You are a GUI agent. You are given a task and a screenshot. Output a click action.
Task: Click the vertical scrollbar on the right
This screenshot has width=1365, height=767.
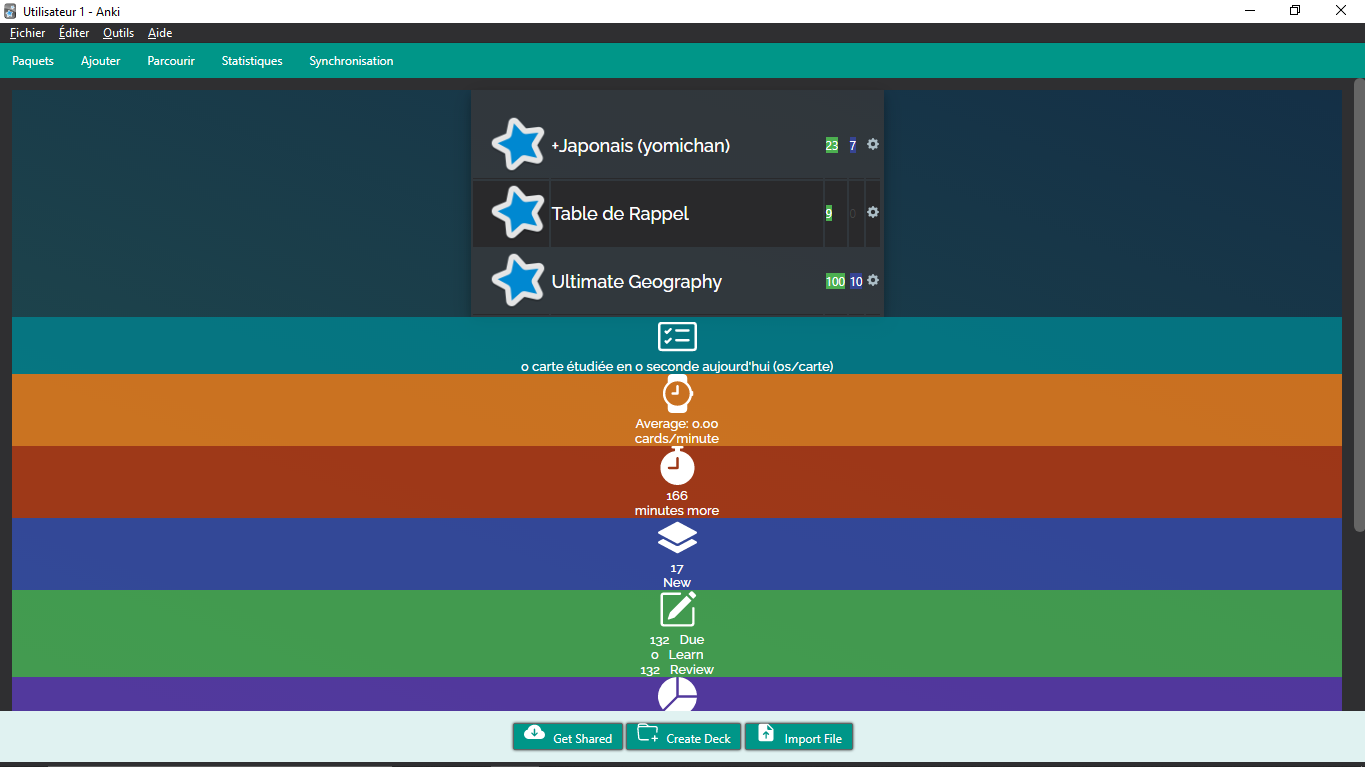pyautogui.click(x=1359, y=305)
